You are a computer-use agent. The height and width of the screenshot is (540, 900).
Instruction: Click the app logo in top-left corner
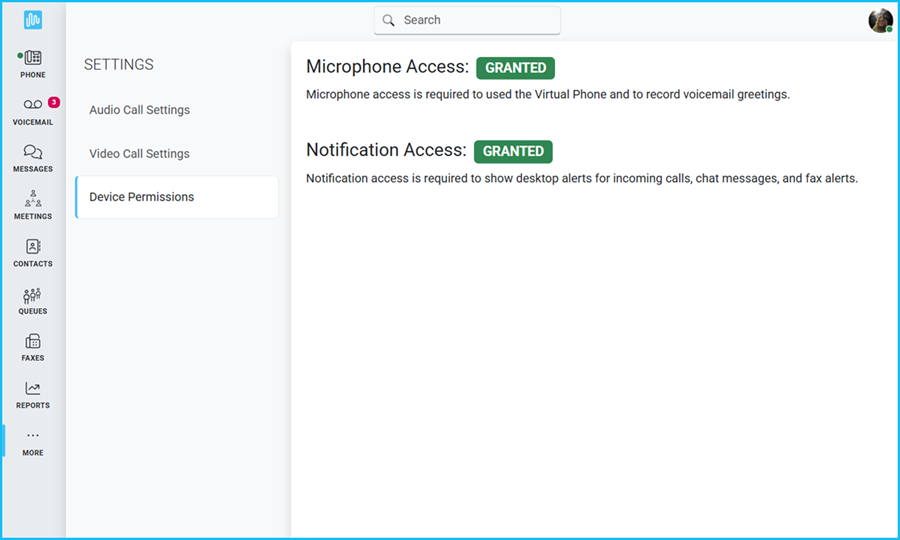33,20
